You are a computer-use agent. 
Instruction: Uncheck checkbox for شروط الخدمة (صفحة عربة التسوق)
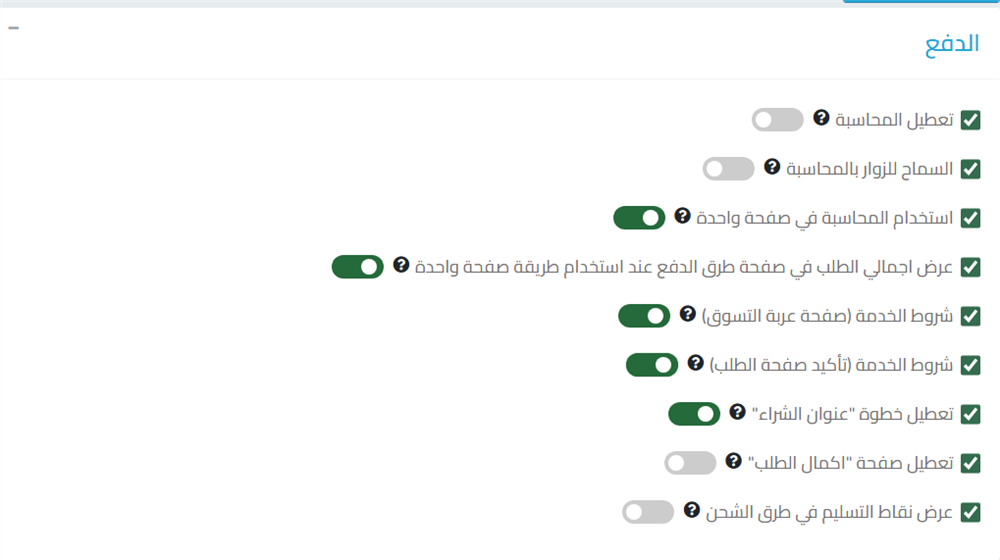[970, 316]
